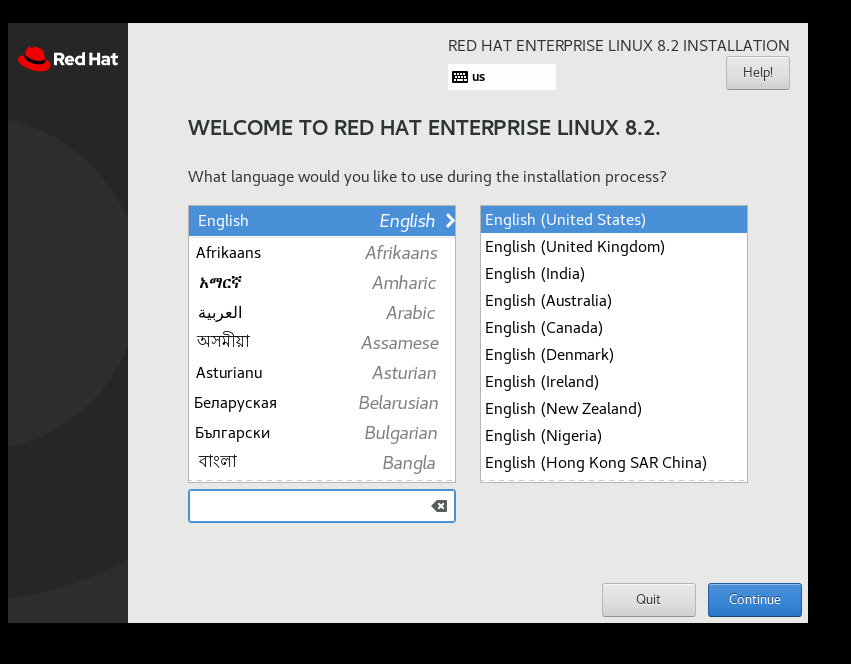Select English (Canada) locale
851x664 pixels.
(x=614, y=327)
